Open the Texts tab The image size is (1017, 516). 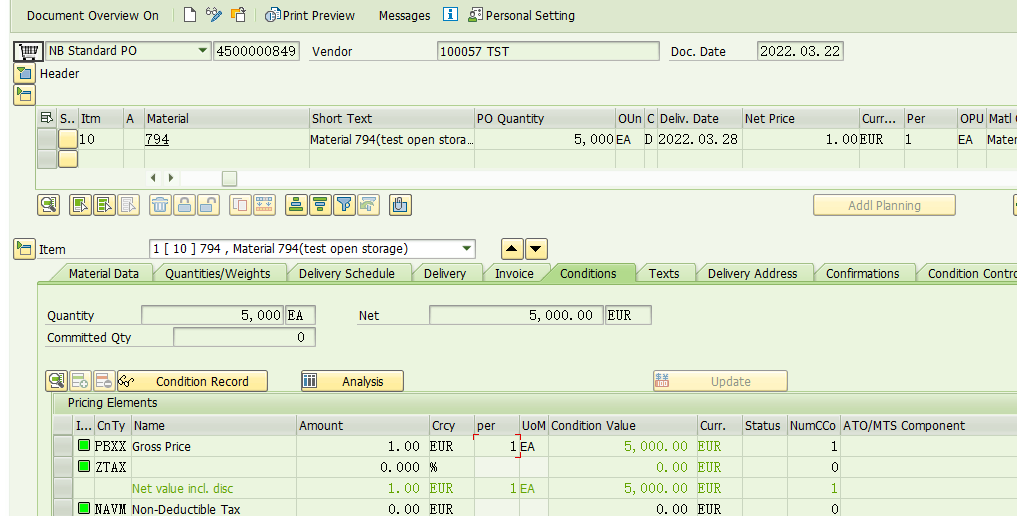pos(664,274)
